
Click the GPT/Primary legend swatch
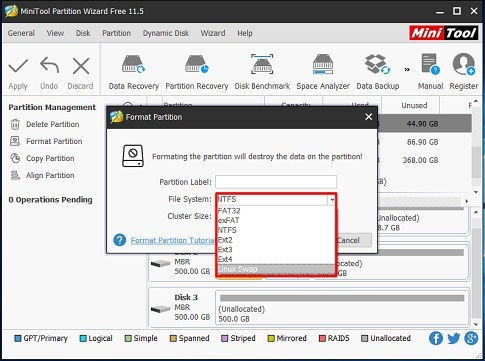[x=17, y=339]
